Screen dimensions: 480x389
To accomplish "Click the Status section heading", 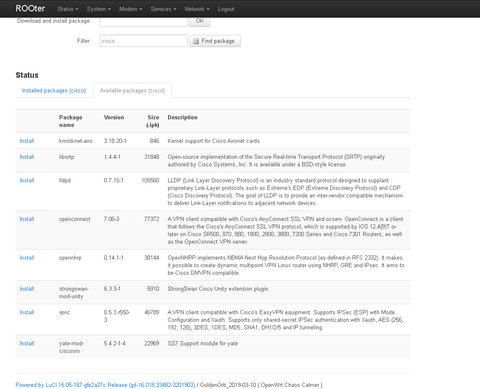I will [x=27, y=75].
